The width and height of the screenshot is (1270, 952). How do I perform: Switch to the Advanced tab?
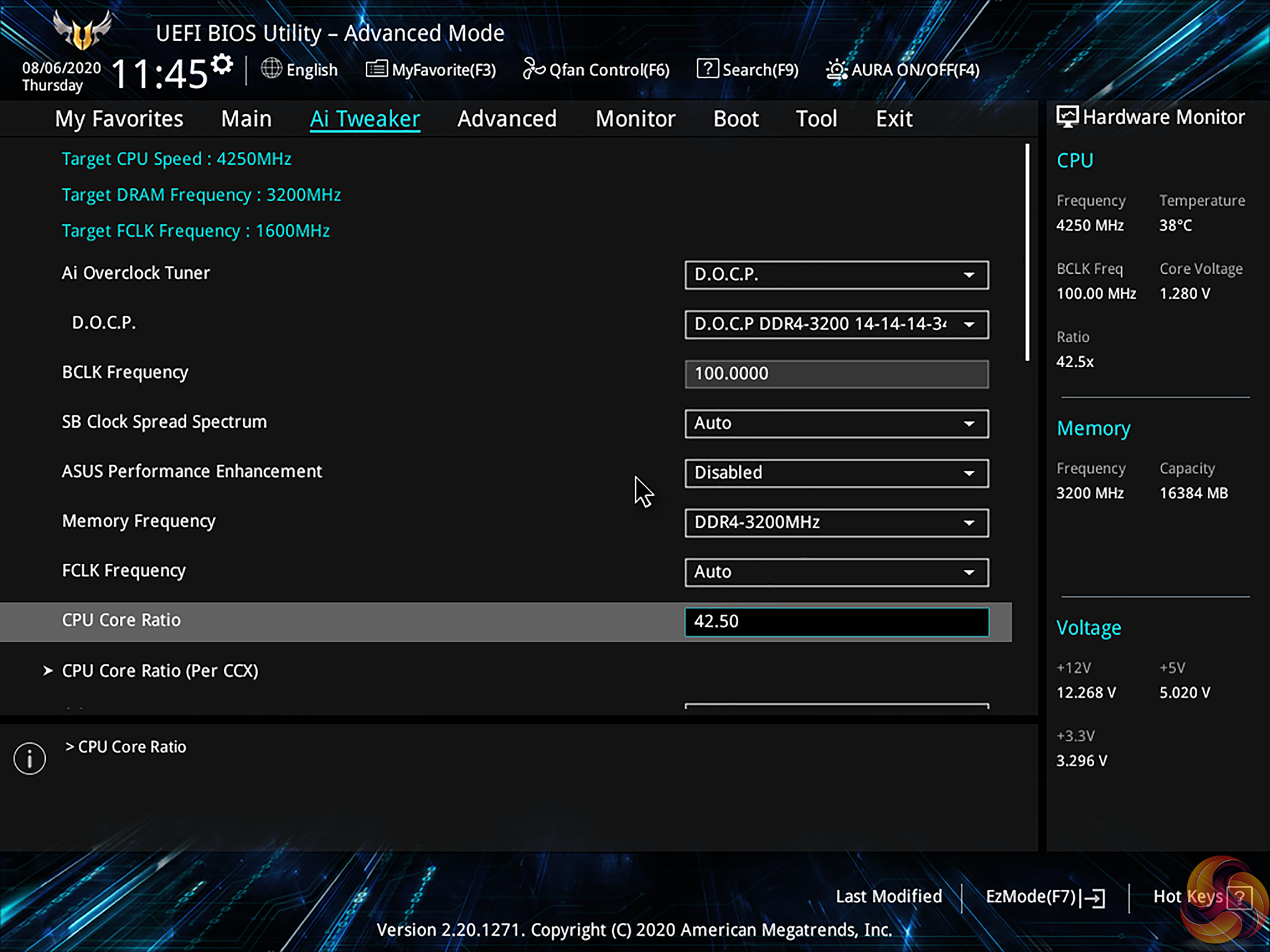click(507, 119)
